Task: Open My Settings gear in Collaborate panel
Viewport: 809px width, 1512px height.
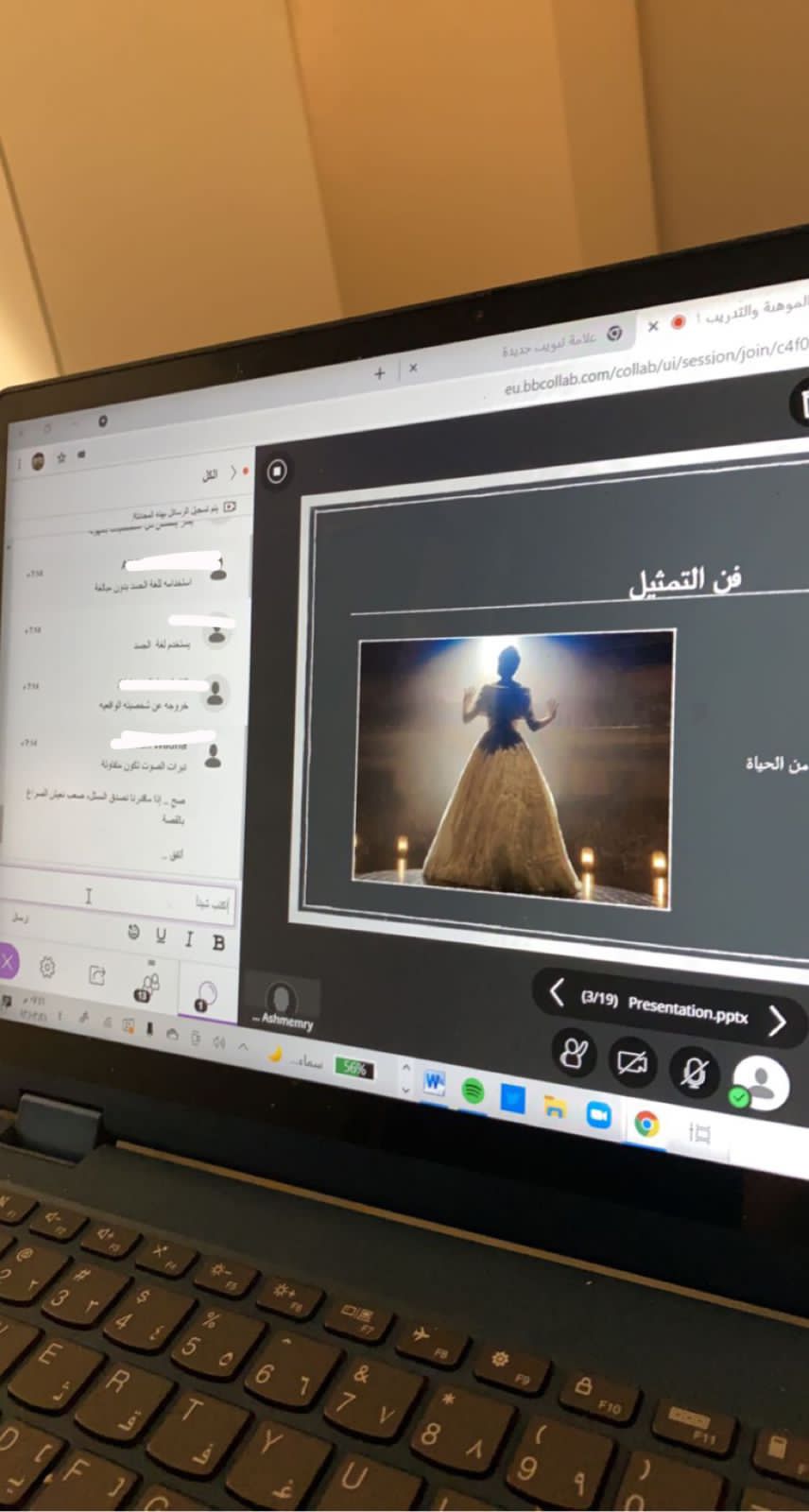Action: 46,968
